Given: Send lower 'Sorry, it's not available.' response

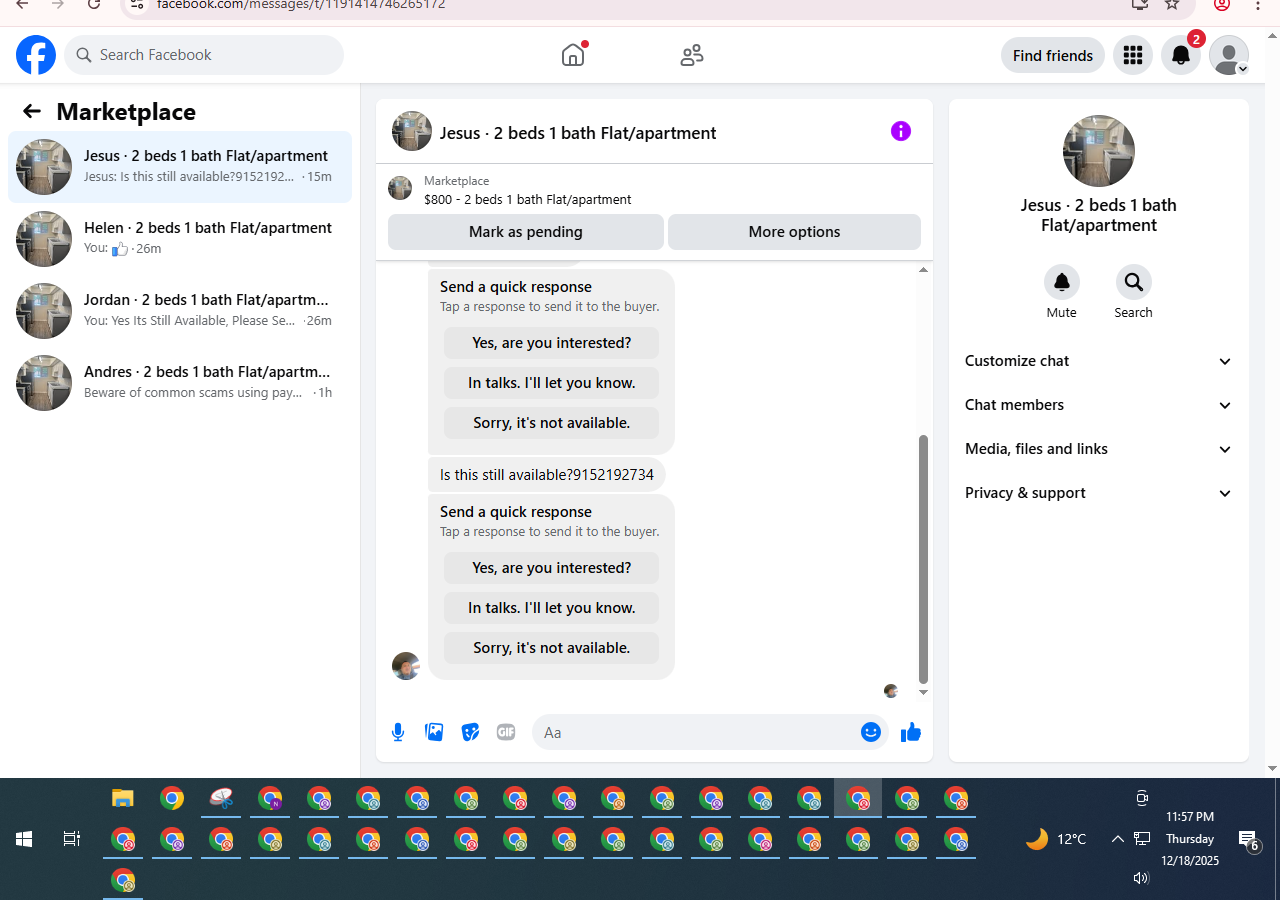Looking at the screenshot, I should click(552, 648).
